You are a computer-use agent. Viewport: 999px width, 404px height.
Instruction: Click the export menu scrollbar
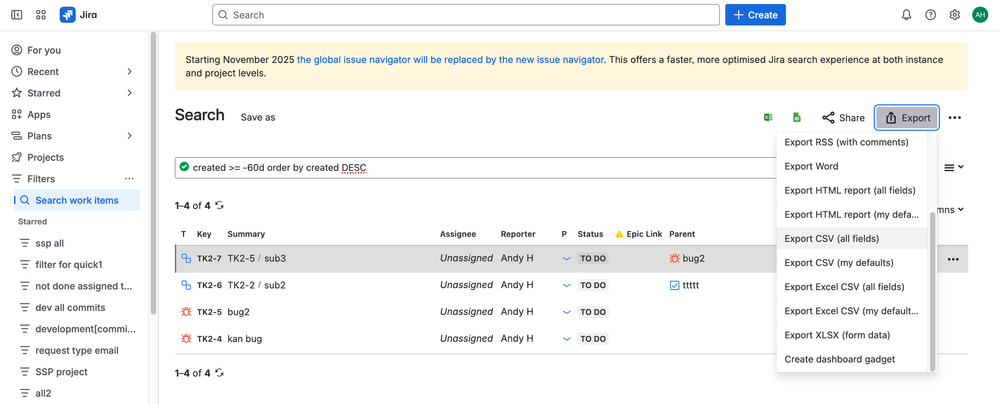(933, 292)
